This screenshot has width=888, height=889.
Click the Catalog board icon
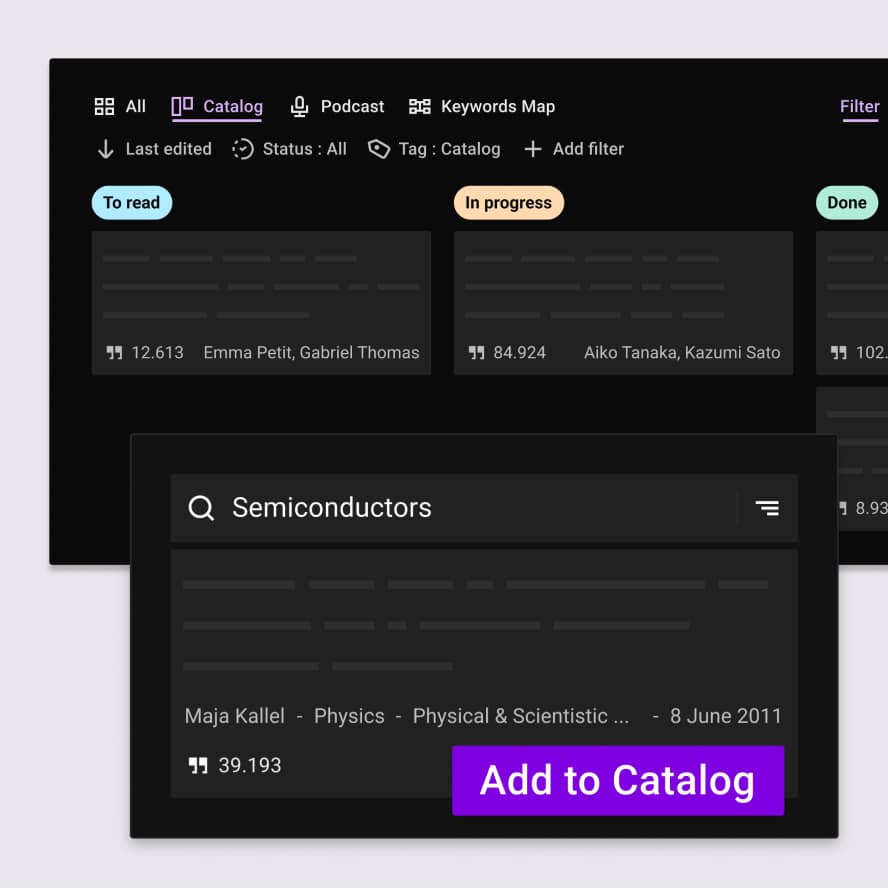[x=182, y=107]
